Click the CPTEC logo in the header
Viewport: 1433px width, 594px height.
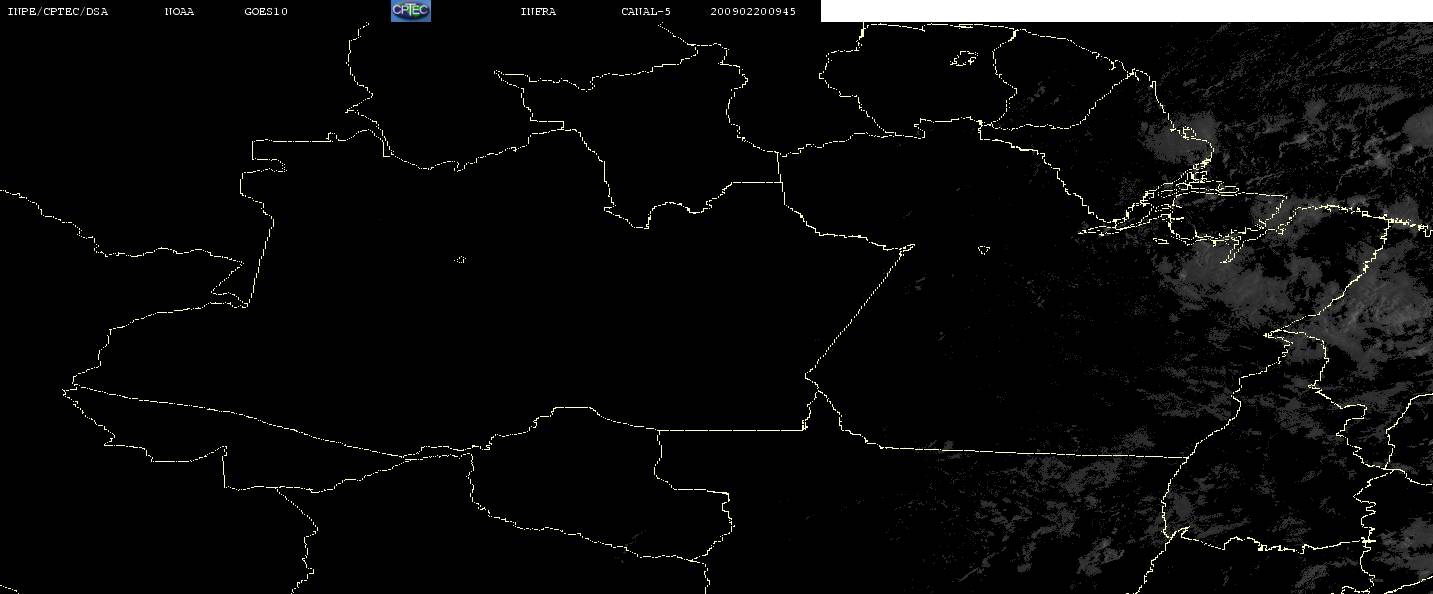click(x=410, y=11)
